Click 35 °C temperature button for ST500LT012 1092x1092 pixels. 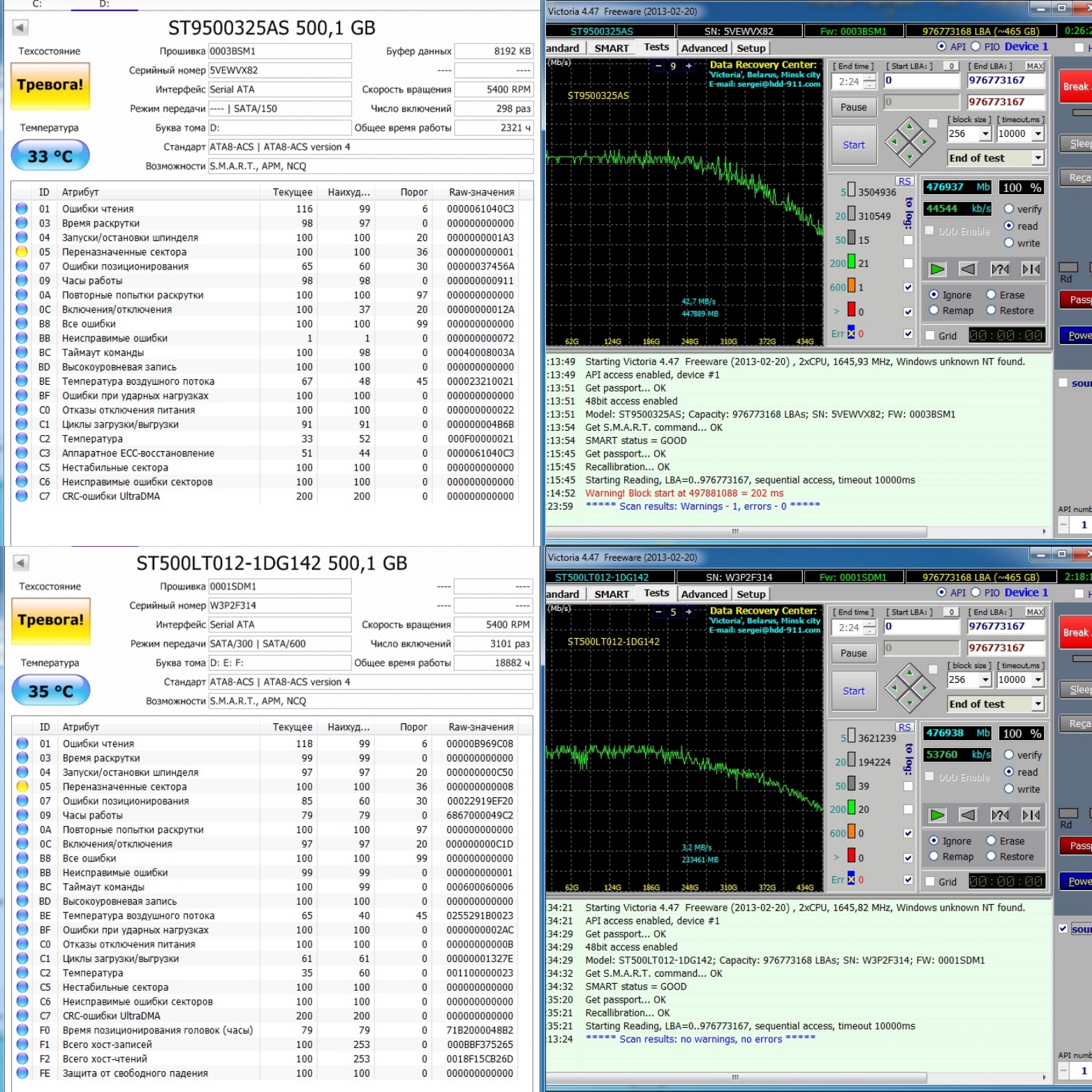click(50, 691)
